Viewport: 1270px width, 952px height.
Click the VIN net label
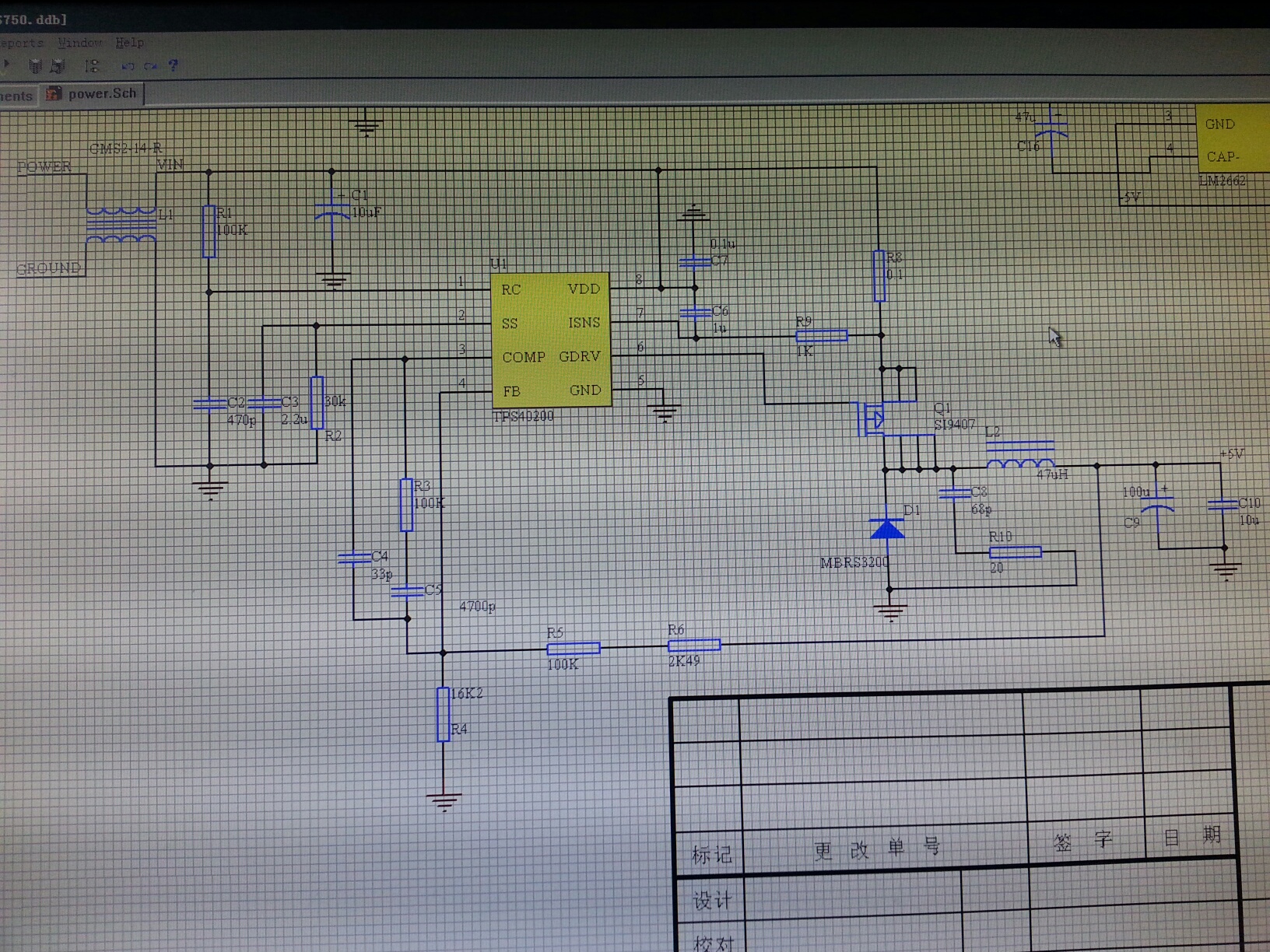pyautogui.click(x=170, y=164)
